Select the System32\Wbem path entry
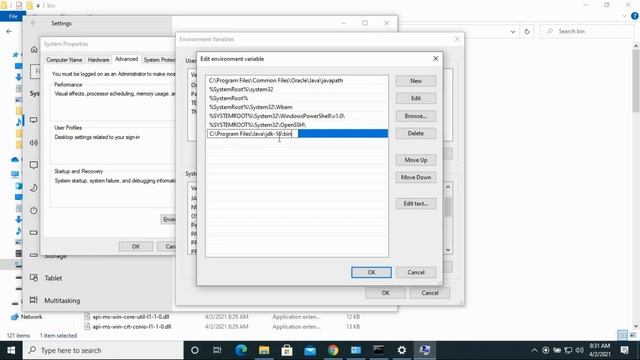Screen dimensions: 640x360 (297, 107)
